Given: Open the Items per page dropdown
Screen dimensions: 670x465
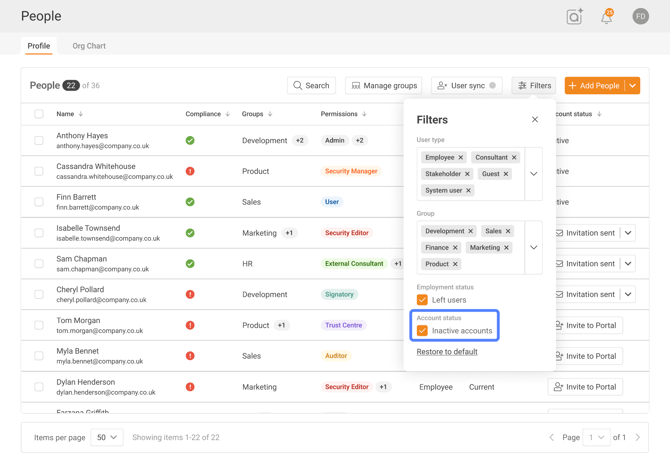Looking at the screenshot, I should click(106, 438).
